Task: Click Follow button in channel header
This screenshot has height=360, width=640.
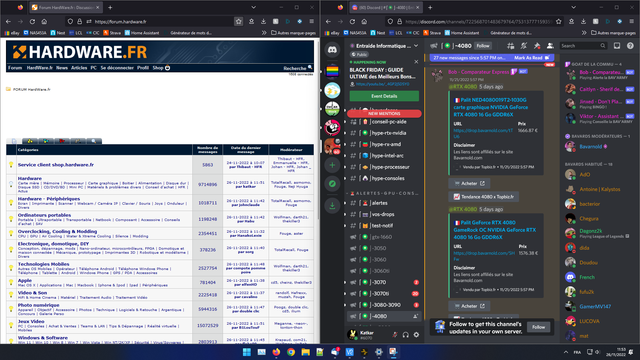Action: [483, 46]
